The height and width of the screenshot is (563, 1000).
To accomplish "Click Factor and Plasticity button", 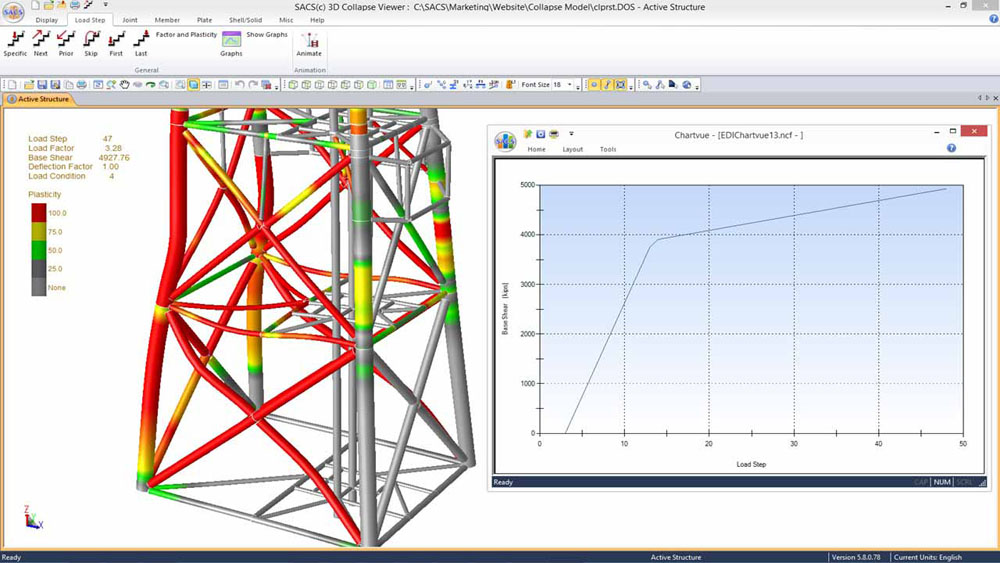I will coord(186,34).
